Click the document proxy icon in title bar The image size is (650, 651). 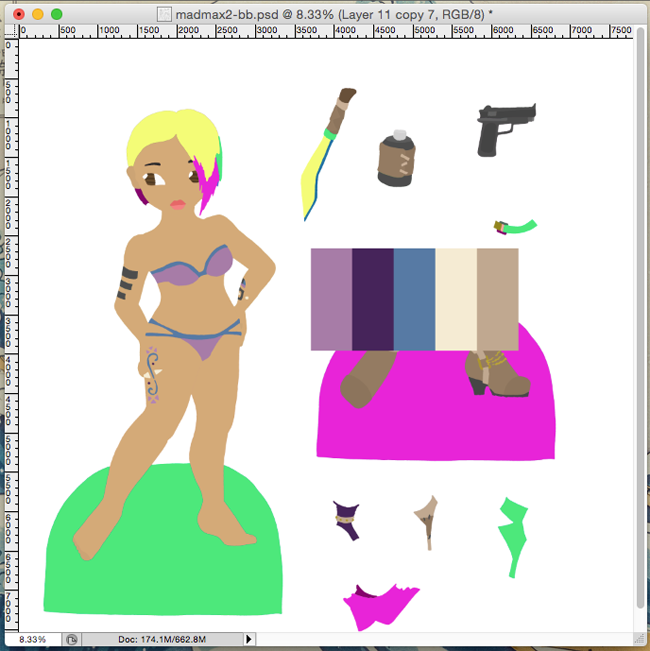164,15
